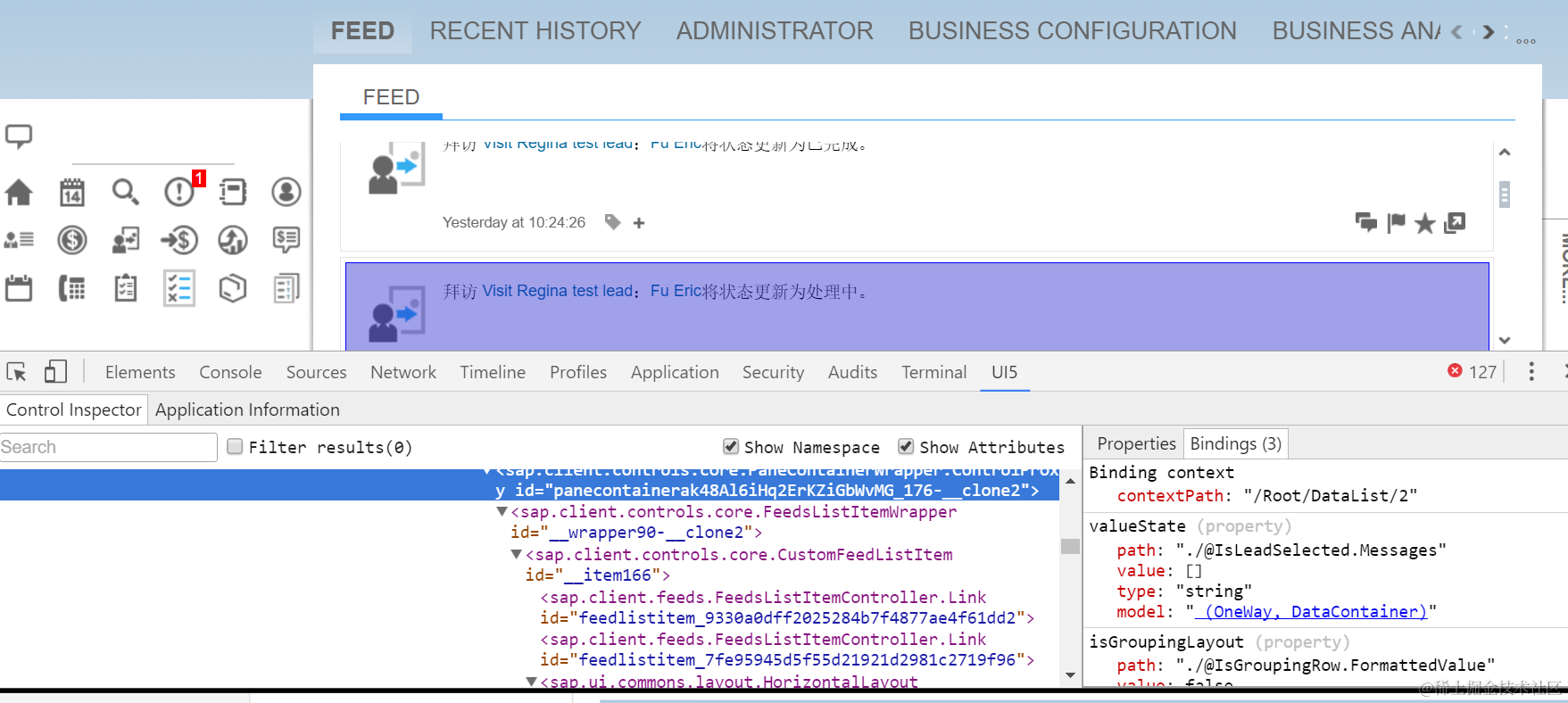Open the contact list person icon
The height and width of the screenshot is (703, 1568).
tap(19, 240)
